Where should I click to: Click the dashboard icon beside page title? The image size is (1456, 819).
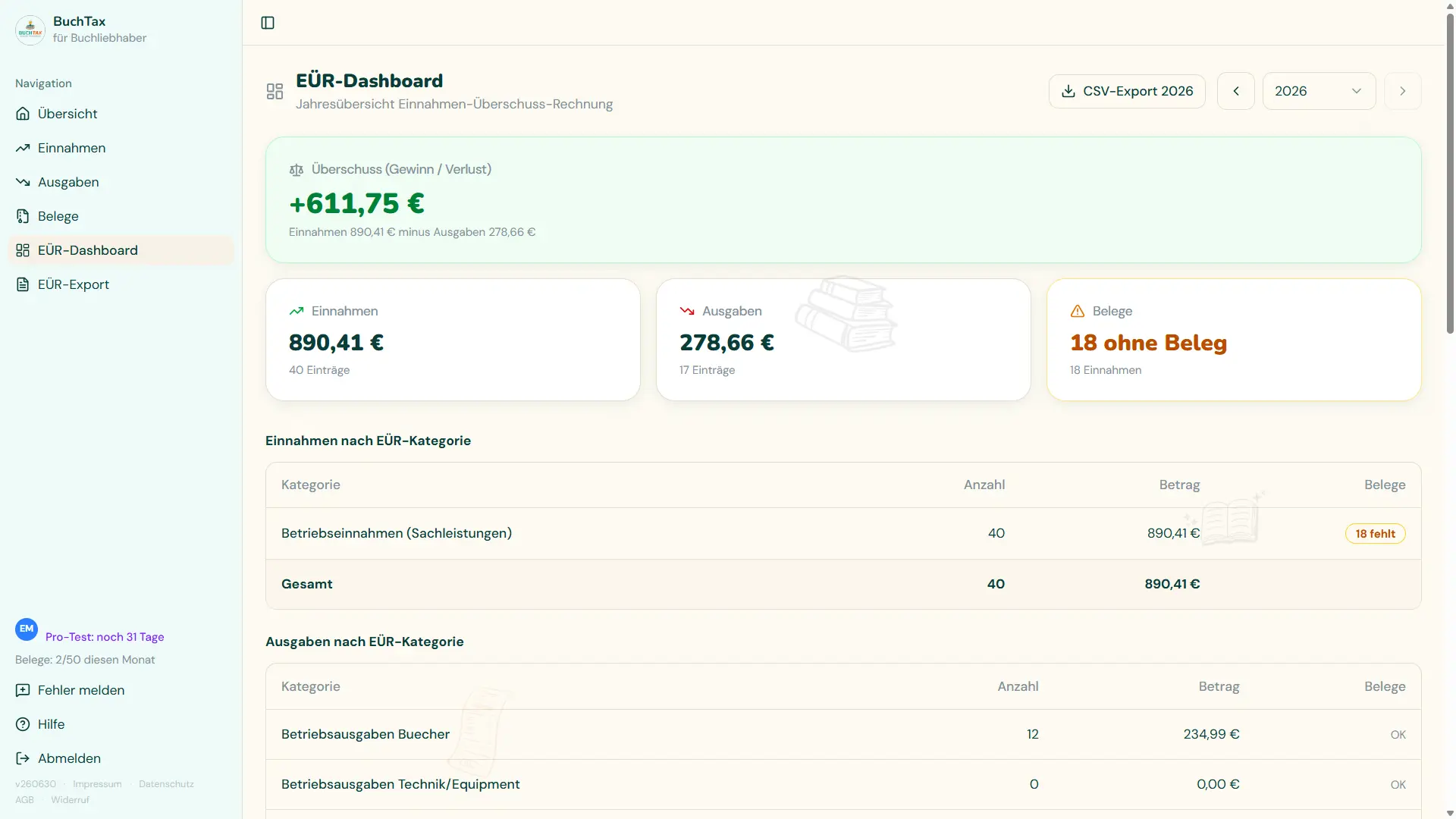(x=275, y=91)
